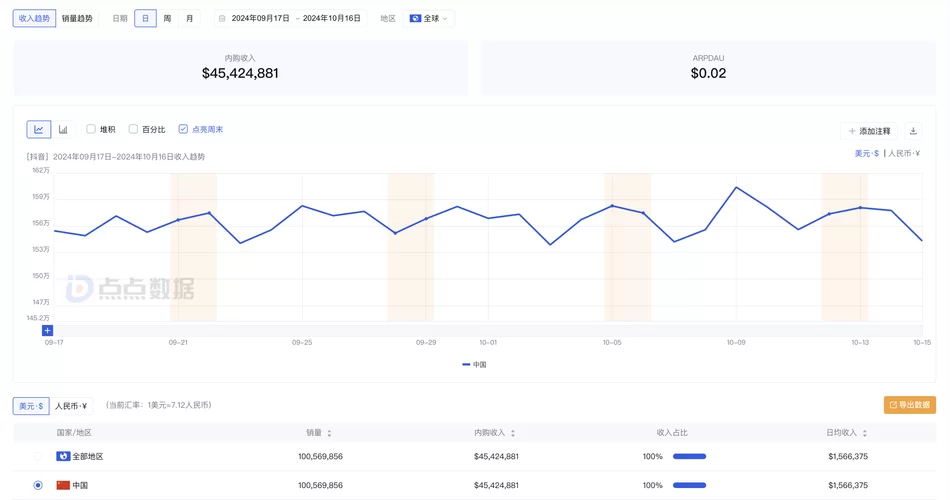
Task: Click 添加注释 button
Action: [869, 131]
